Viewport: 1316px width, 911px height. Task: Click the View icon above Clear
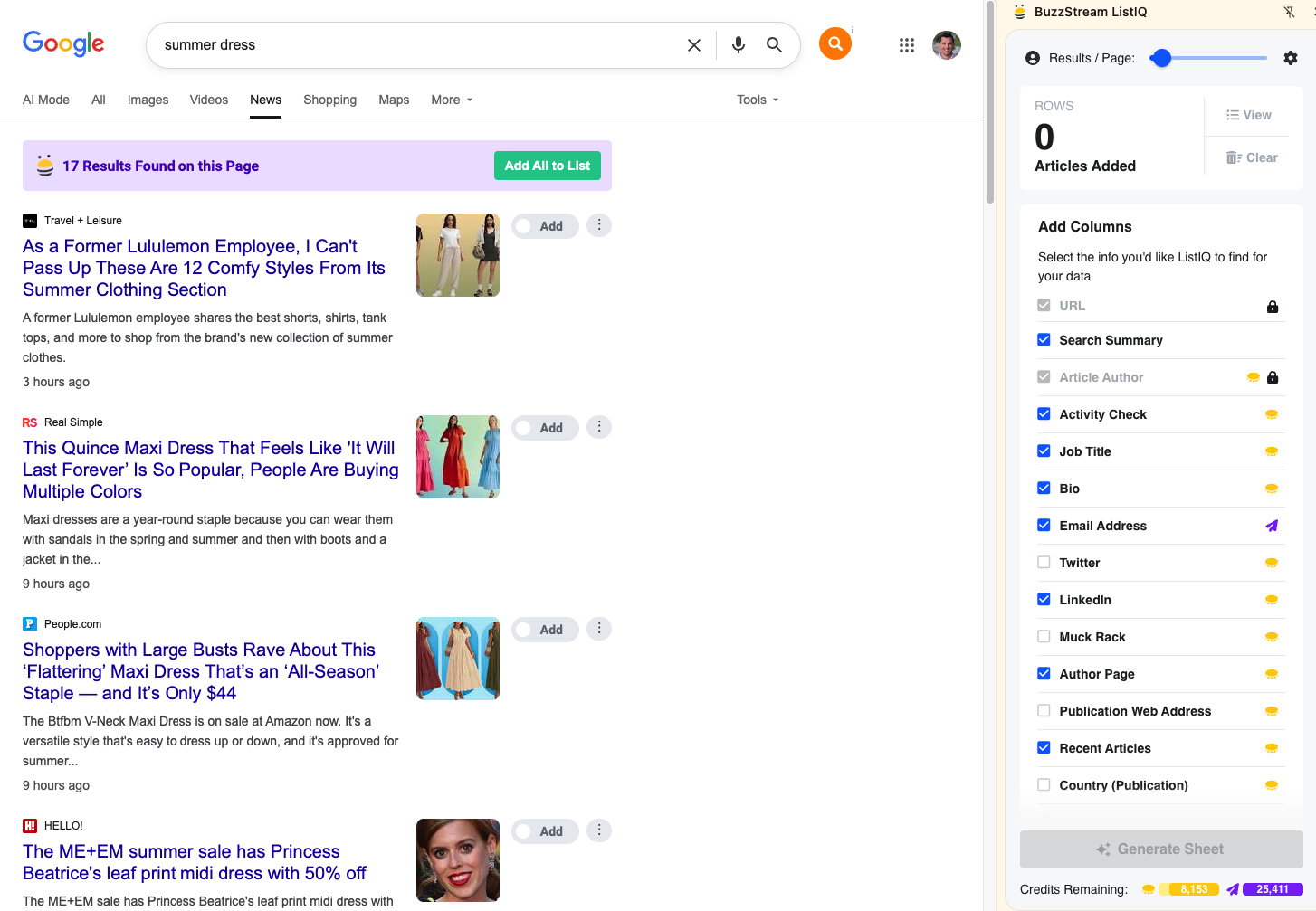pyautogui.click(x=1248, y=115)
